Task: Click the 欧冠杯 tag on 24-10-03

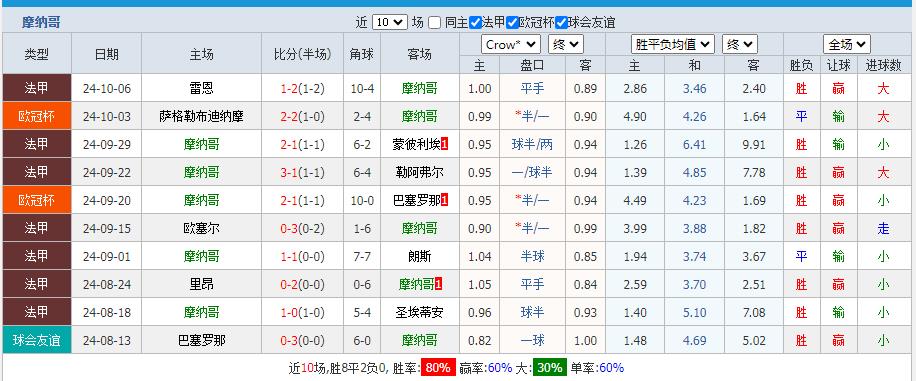Action: [37, 116]
